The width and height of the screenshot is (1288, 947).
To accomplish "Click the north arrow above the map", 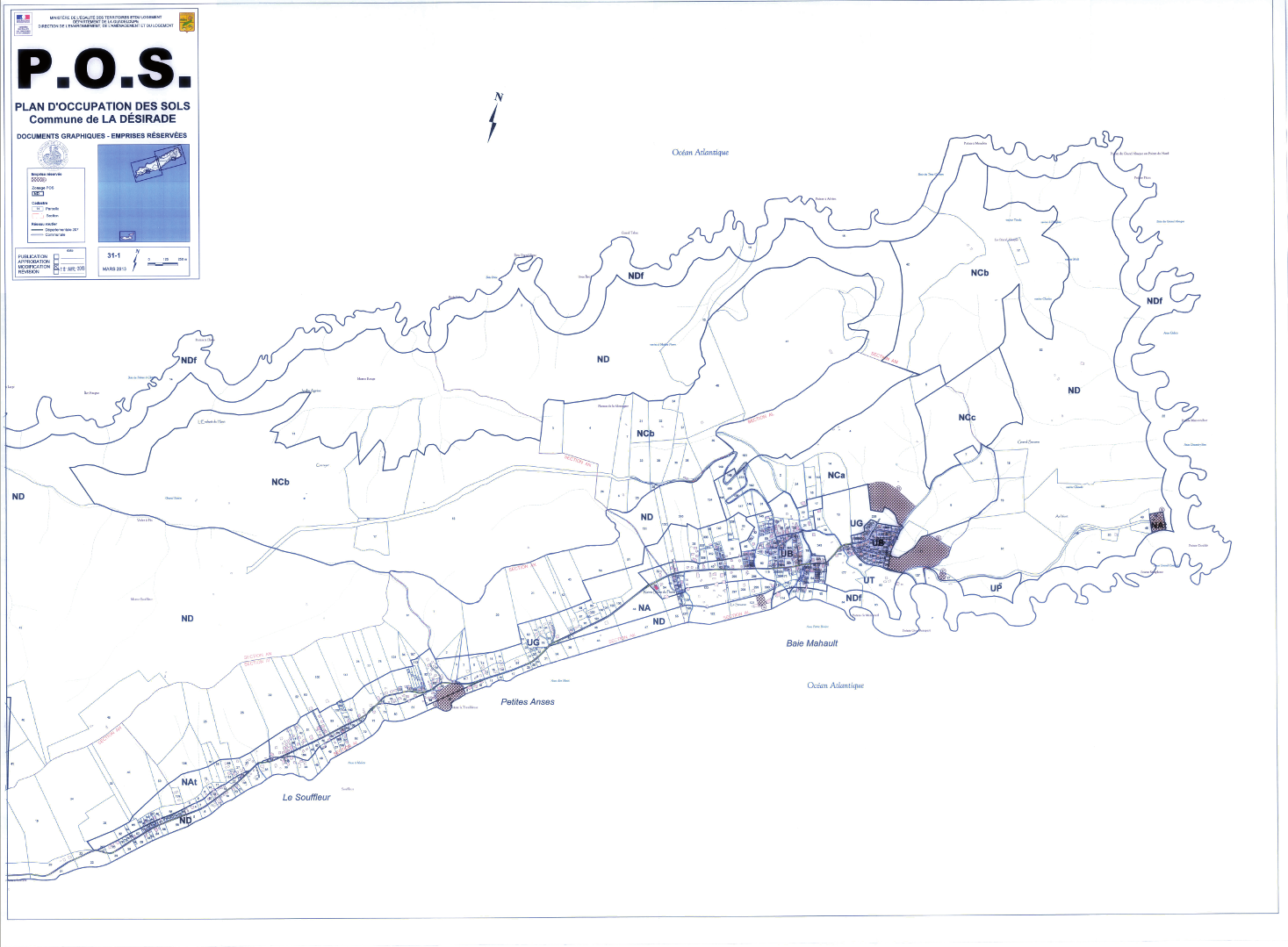I will point(494,118).
